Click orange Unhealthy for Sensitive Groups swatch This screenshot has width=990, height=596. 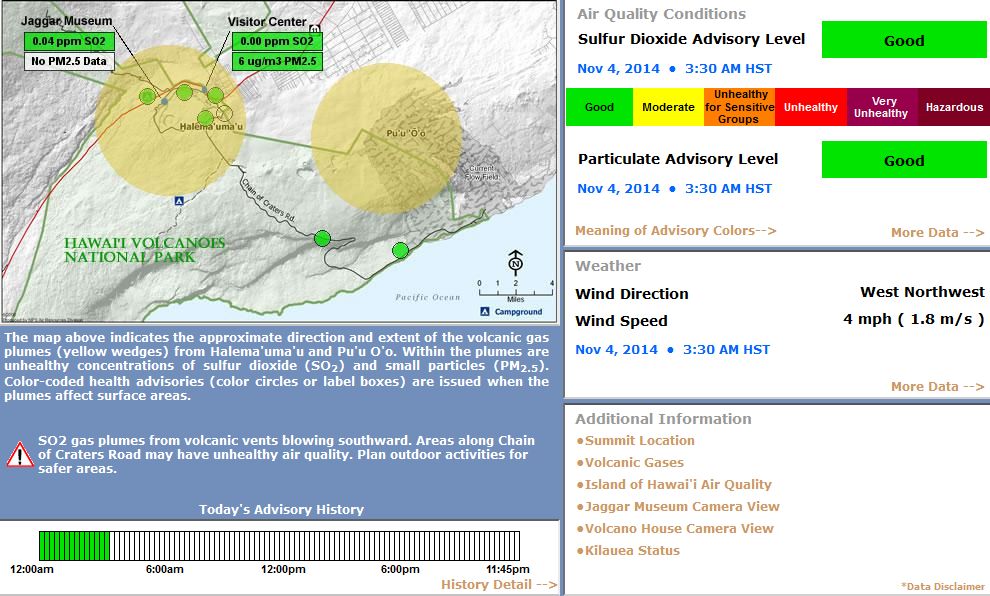click(739, 107)
